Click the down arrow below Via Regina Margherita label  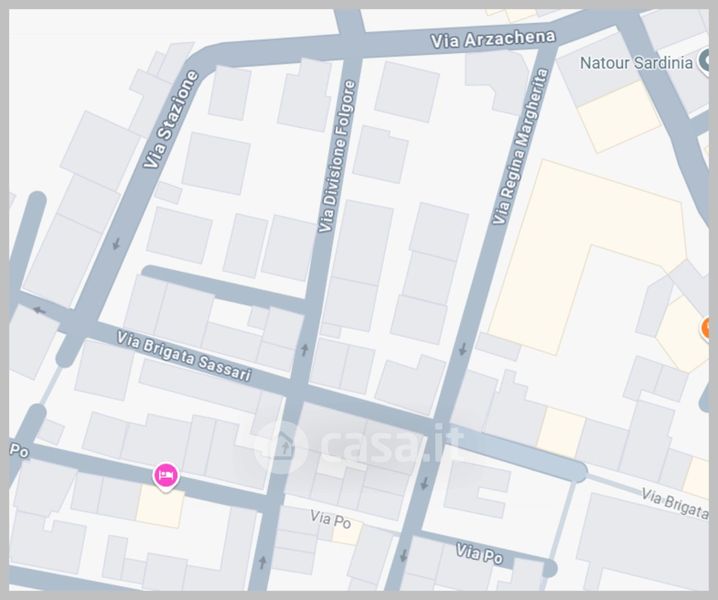(462, 349)
